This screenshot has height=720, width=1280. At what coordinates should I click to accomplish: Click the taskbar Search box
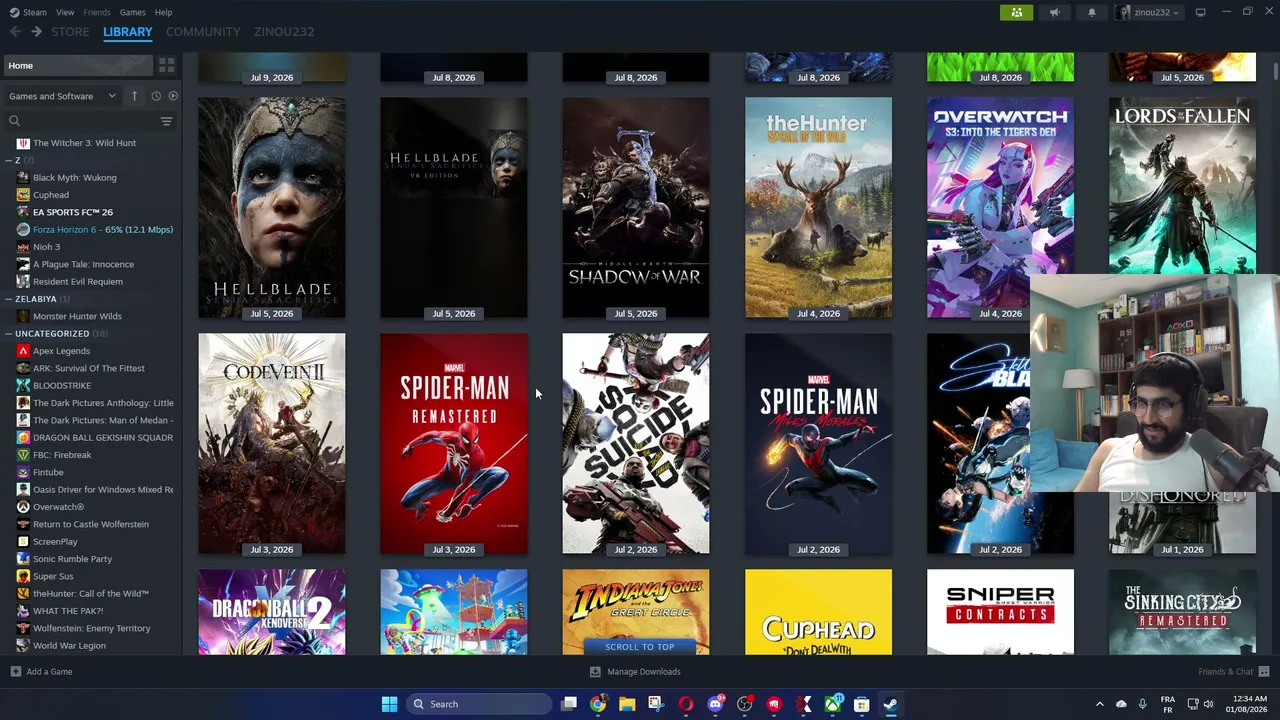pyautogui.click(x=480, y=704)
